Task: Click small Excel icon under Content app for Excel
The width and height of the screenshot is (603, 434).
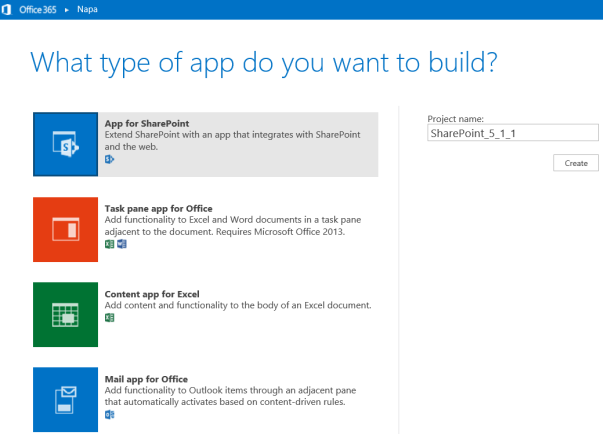Action: tap(109, 318)
